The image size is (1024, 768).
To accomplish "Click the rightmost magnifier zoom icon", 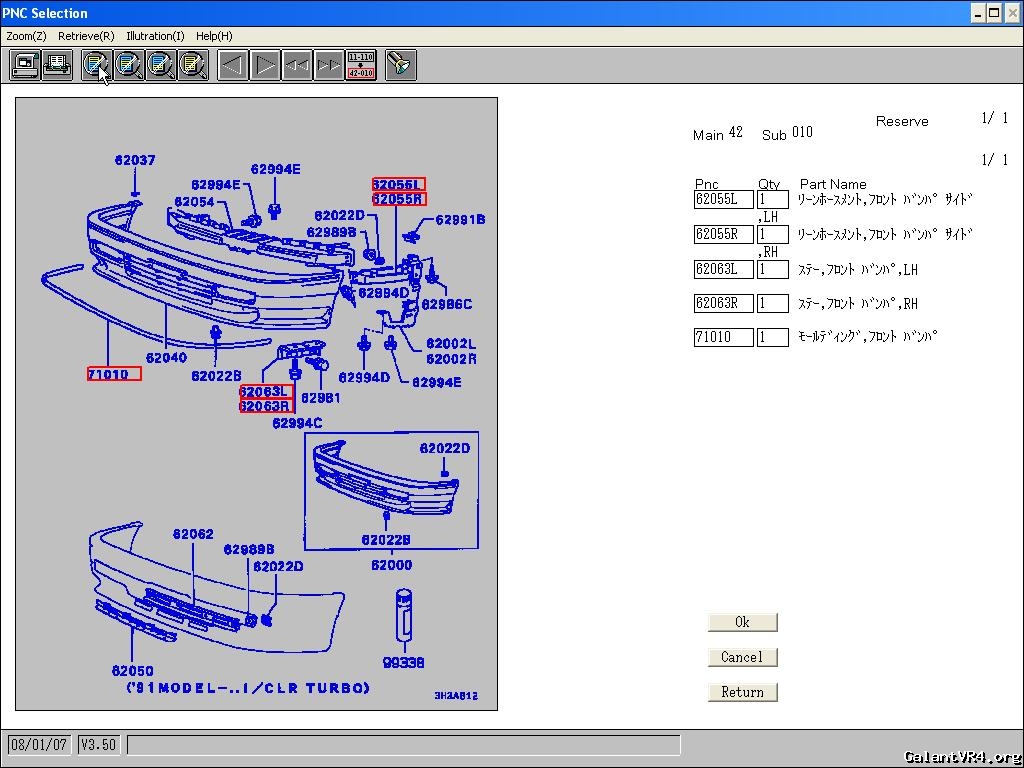I will (193, 66).
